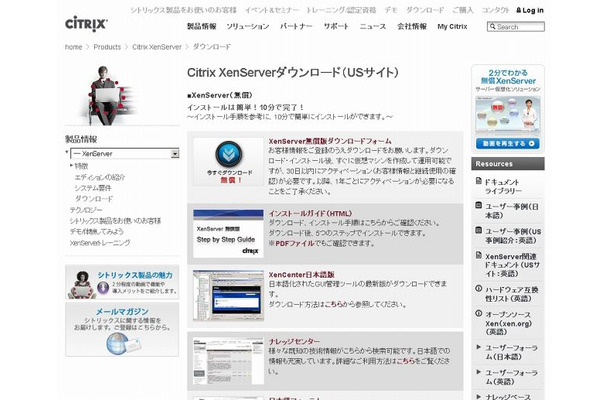The image size is (610, 400).
Task: Click the ユーザー事例(日本語) icon
Action: coord(479,205)
